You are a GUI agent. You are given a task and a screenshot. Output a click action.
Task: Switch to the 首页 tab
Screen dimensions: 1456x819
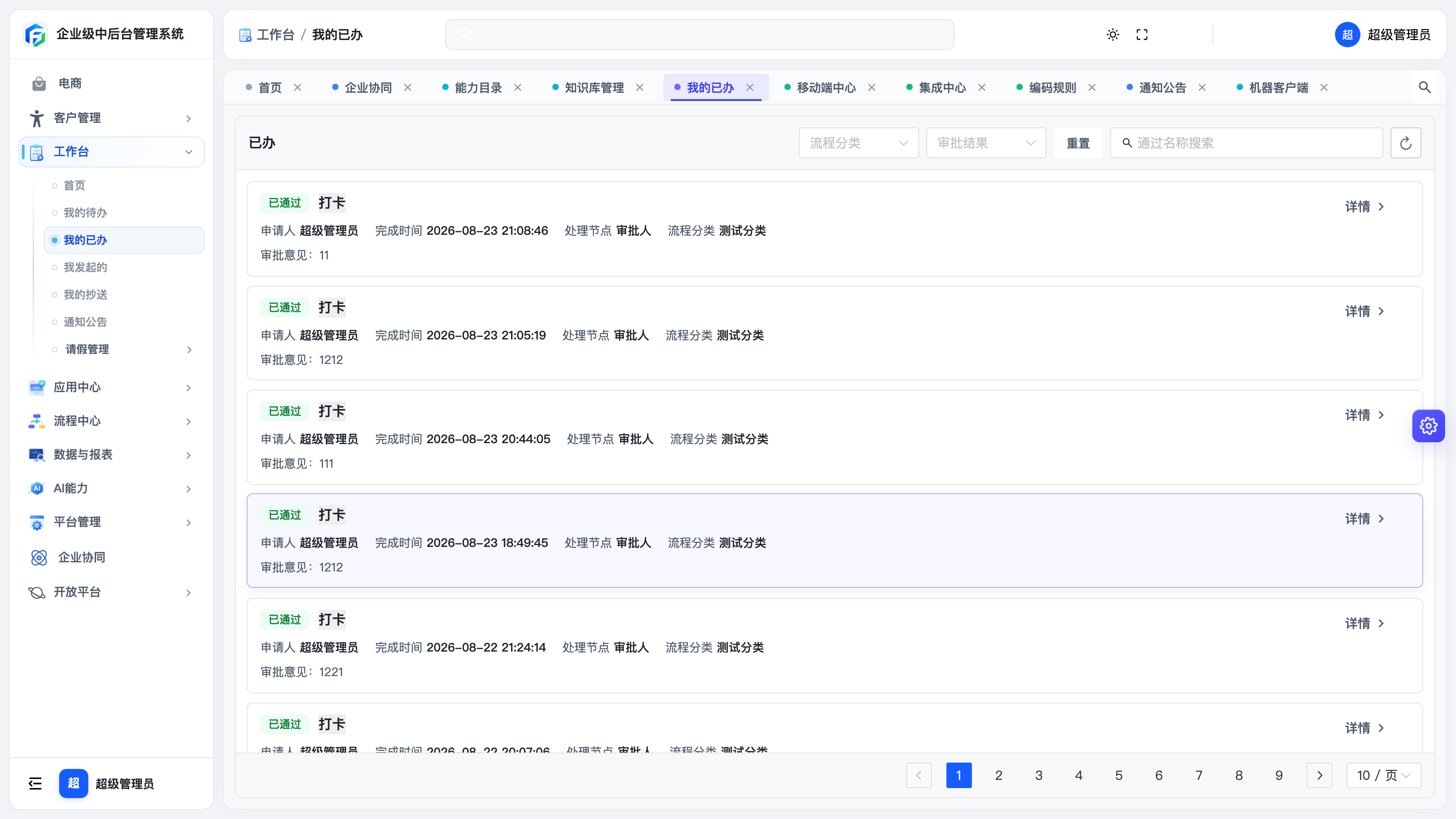point(270,88)
